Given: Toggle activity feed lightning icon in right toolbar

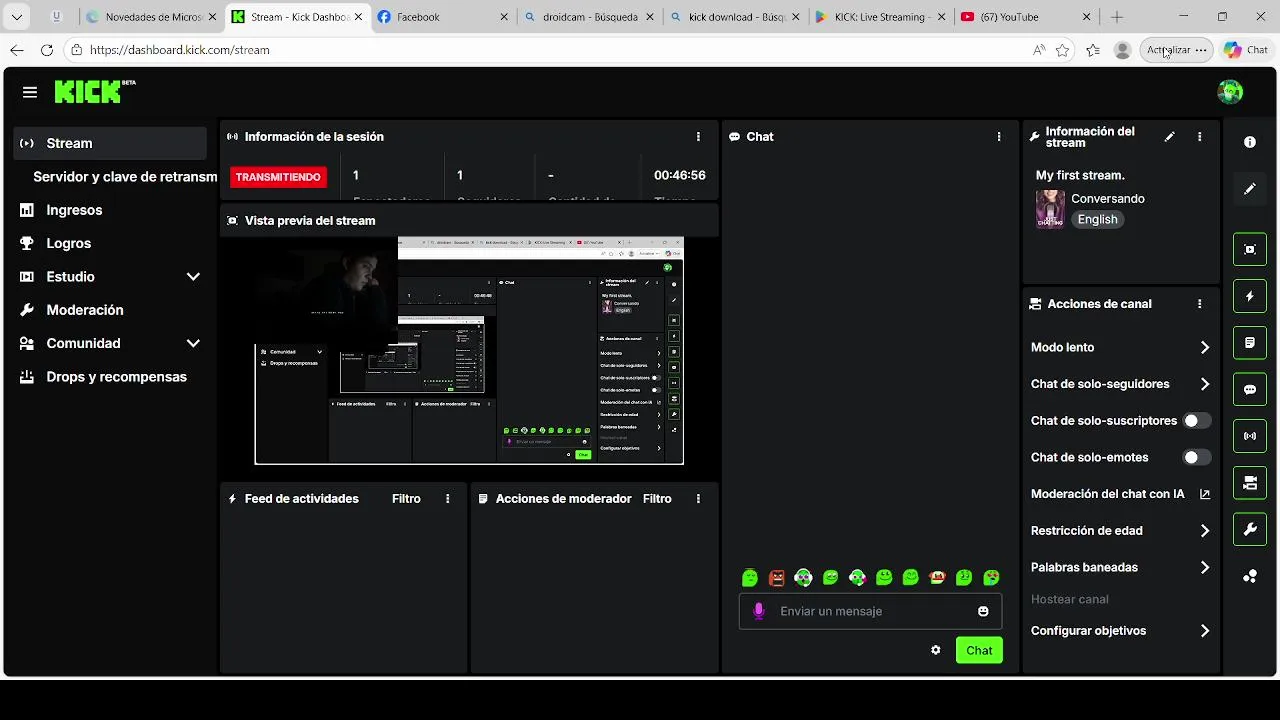Looking at the screenshot, I should point(1250,296).
